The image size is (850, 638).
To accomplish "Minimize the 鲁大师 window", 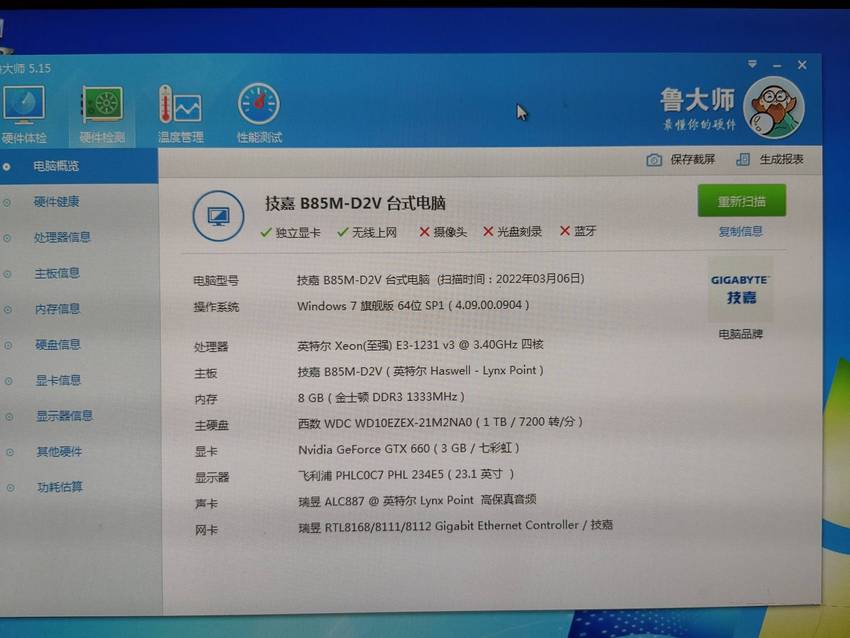I will pyautogui.click(x=777, y=66).
